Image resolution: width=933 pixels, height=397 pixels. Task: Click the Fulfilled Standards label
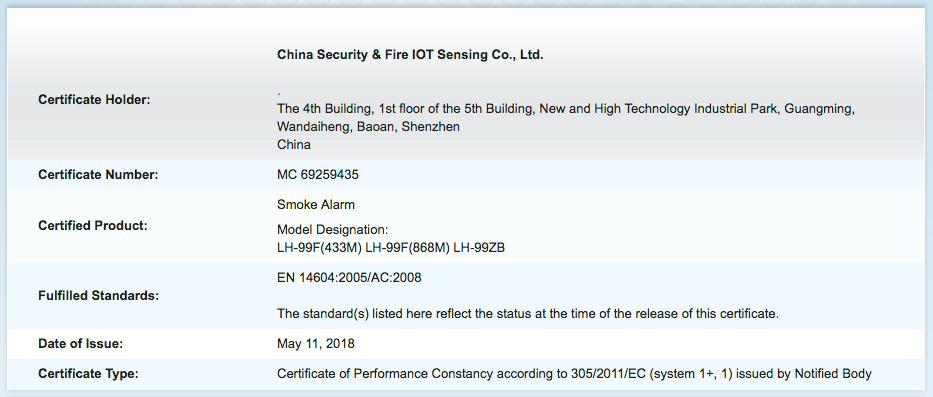tap(98, 296)
